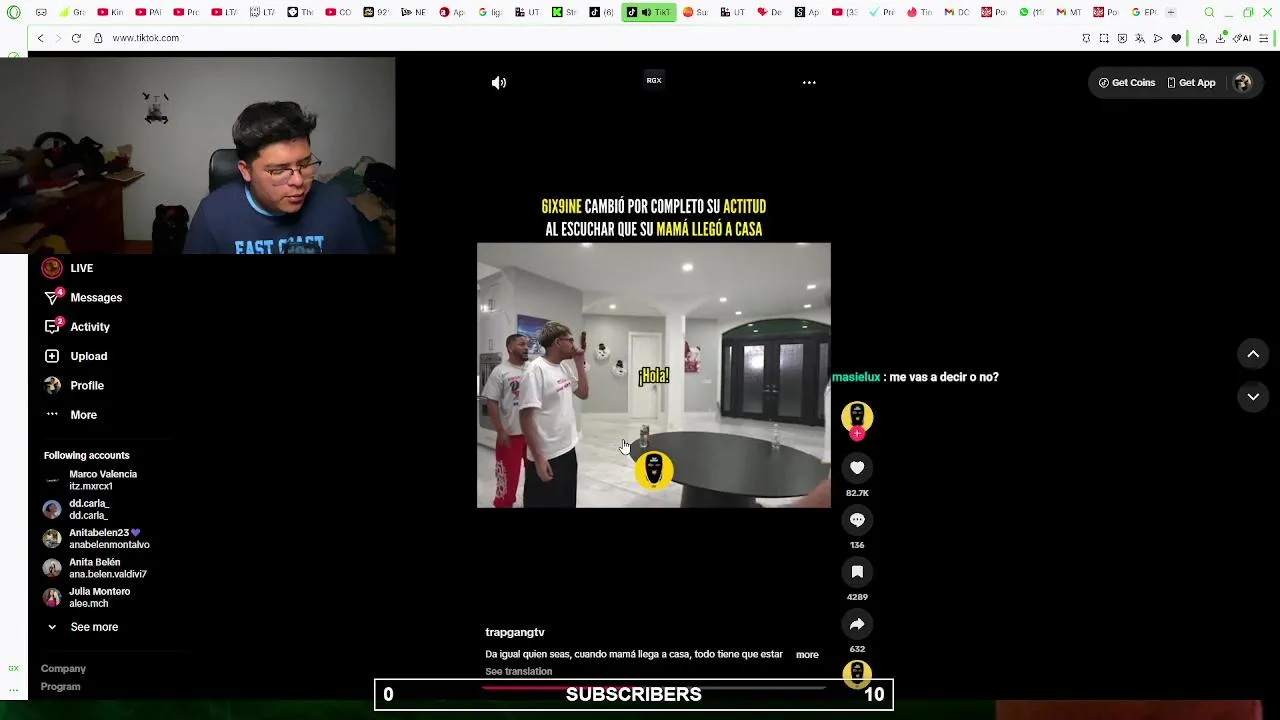
Task: Expand caption with more link
Action: [x=807, y=655]
